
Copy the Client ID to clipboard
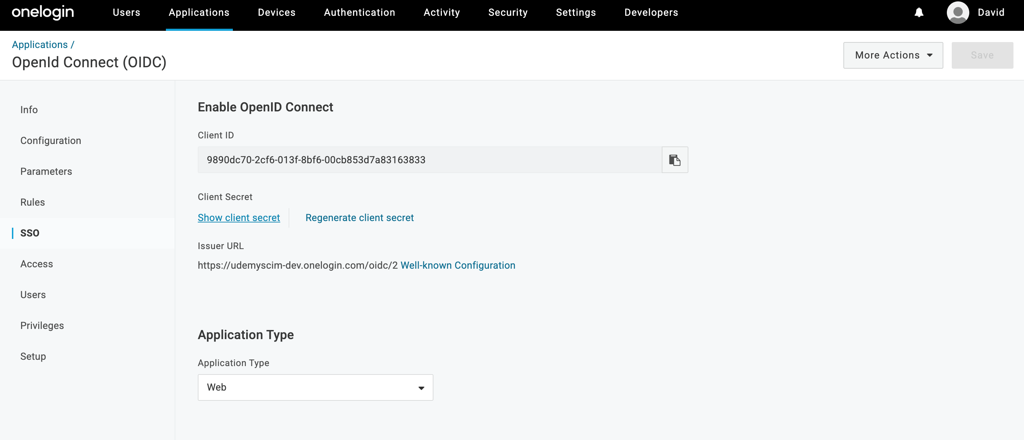[x=675, y=160]
